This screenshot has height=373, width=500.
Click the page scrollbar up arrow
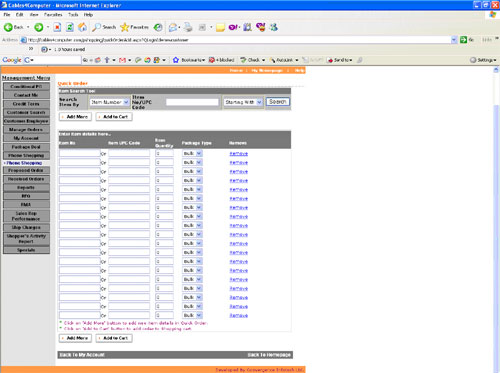pyautogui.click(x=496, y=70)
